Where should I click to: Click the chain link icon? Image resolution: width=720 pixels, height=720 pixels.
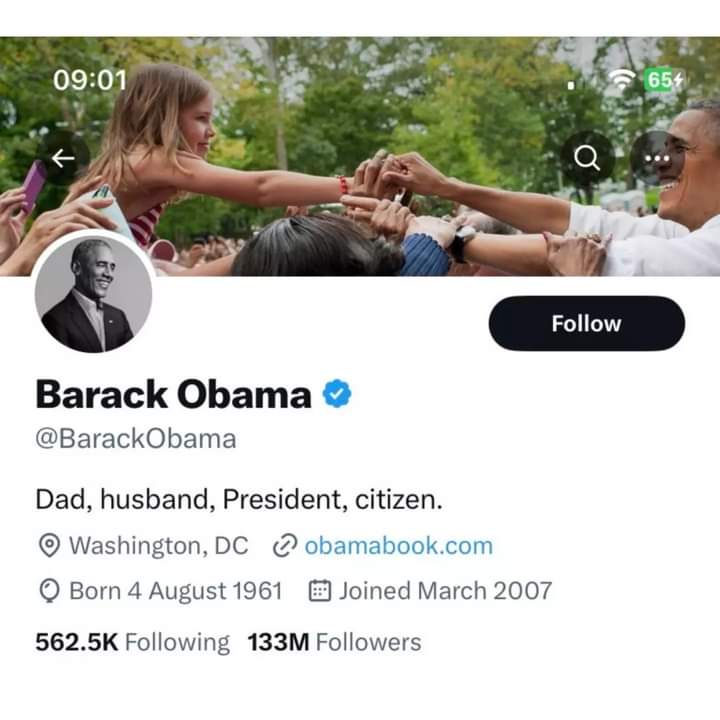[285, 546]
